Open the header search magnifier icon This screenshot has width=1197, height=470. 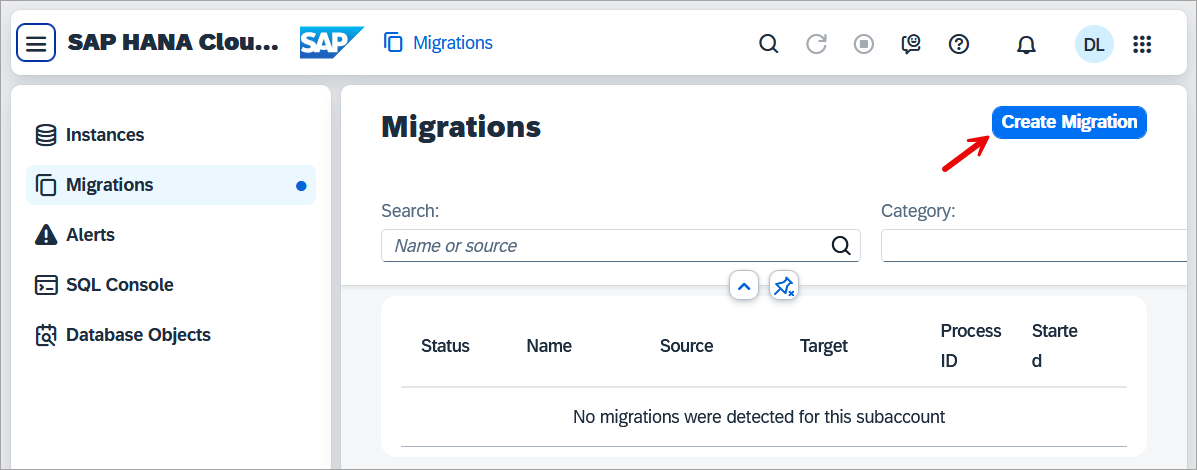(768, 43)
